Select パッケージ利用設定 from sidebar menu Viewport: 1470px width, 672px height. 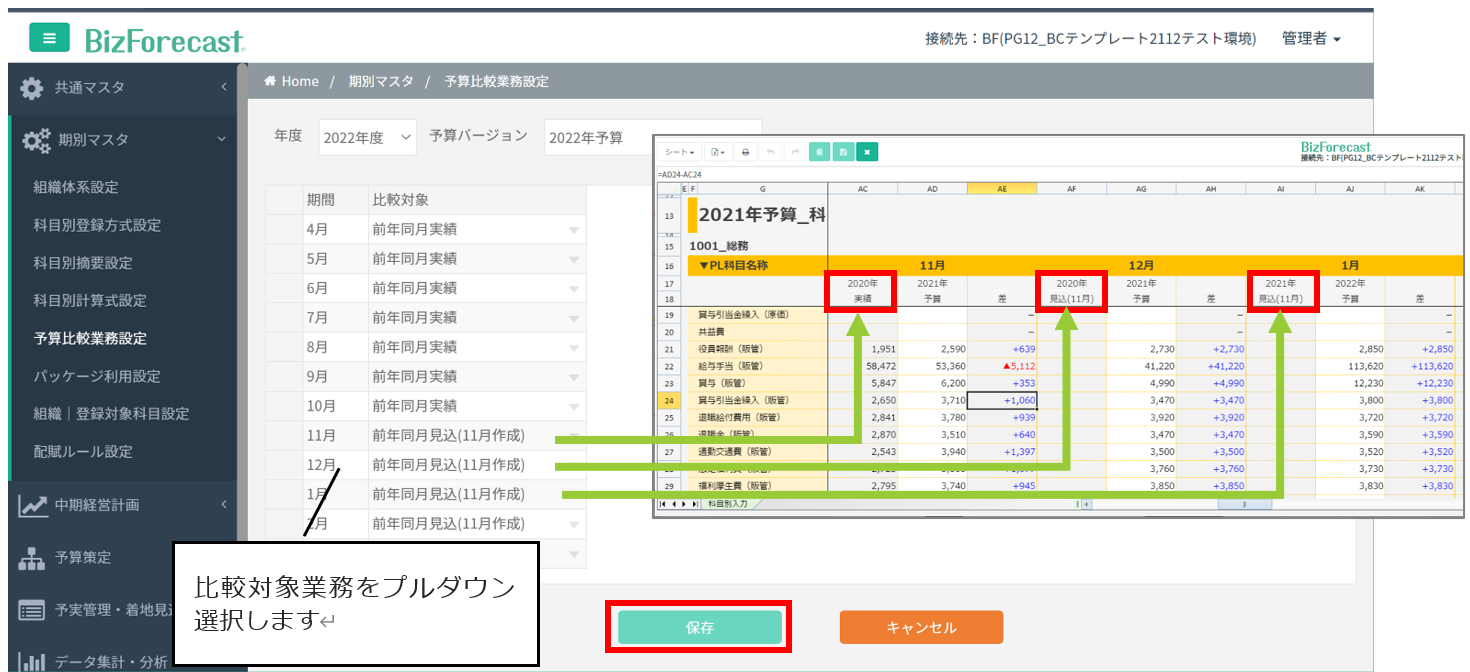click(x=97, y=376)
